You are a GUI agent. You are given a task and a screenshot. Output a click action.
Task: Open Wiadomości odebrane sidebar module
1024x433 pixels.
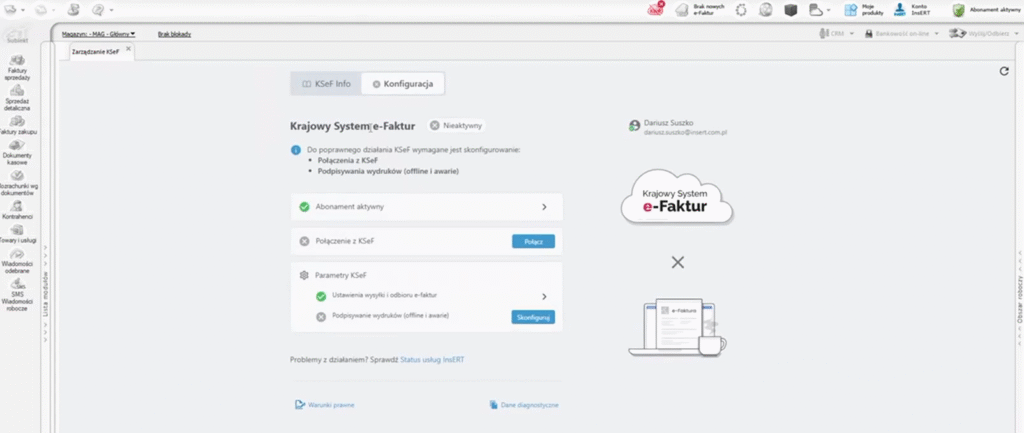coord(17,264)
